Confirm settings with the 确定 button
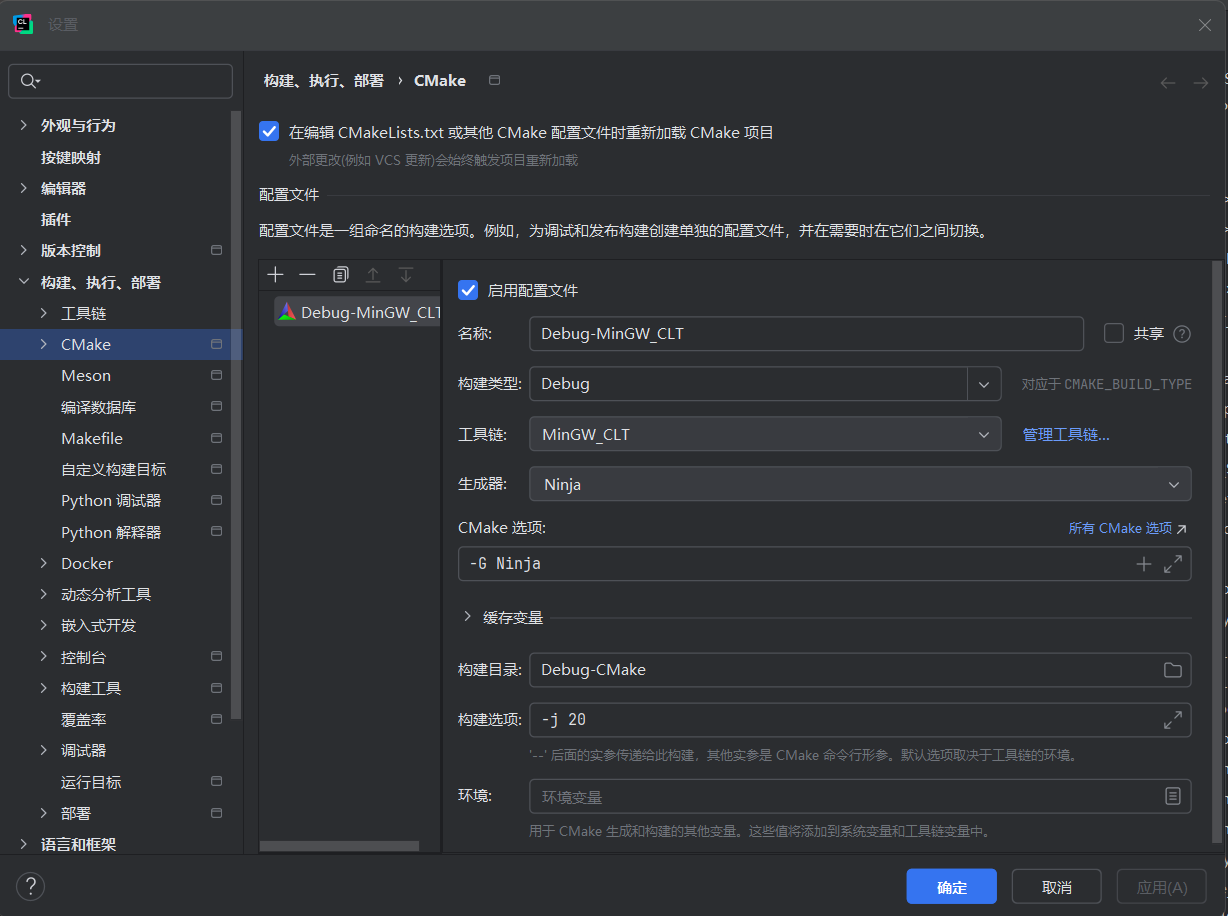This screenshot has width=1228, height=916. click(x=951, y=886)
